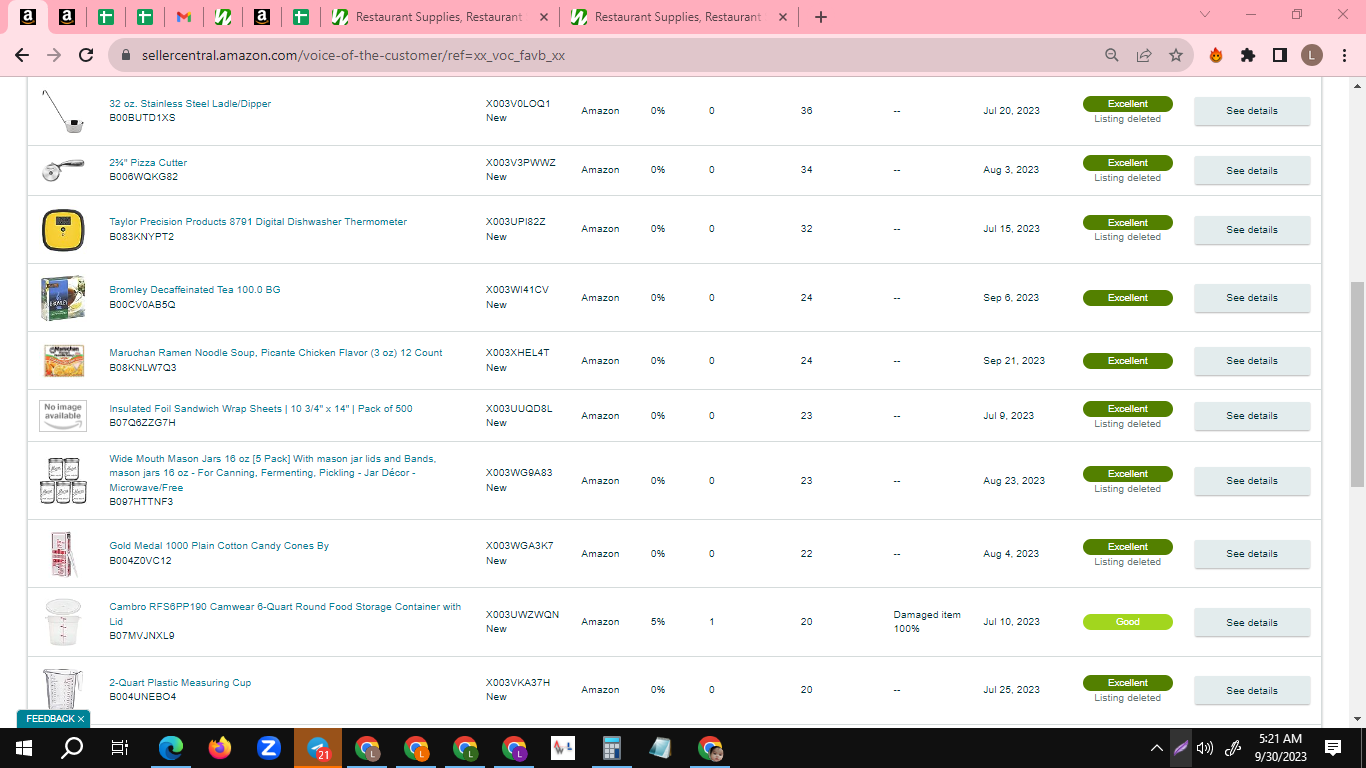The image size is (1366, 768).
Task: Click the purple feather tray icon
Action: click(1180, 748)
